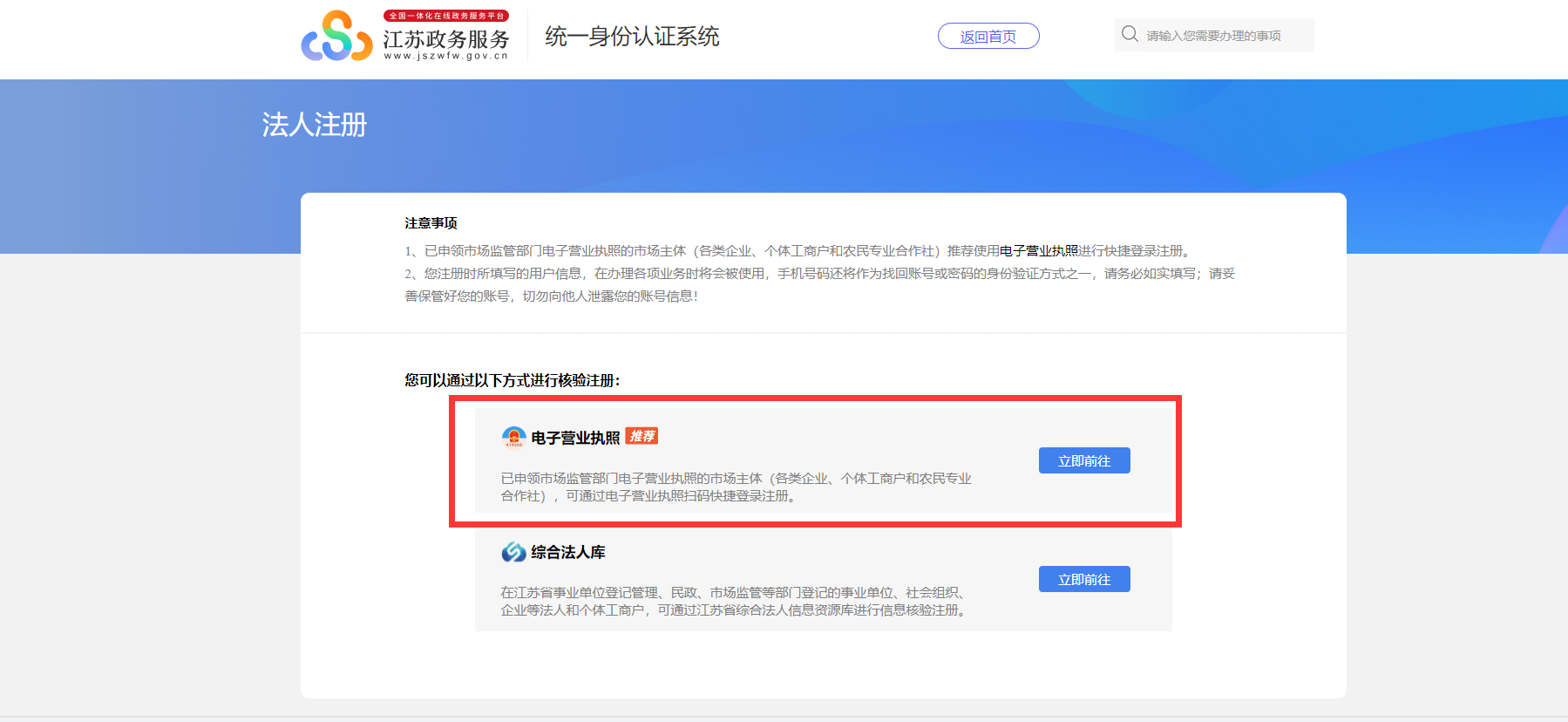Click the www.jszwfw.gov.cn URL text
The height and width of the screenshot is (722, 1568).
click(x=445, y=56)
